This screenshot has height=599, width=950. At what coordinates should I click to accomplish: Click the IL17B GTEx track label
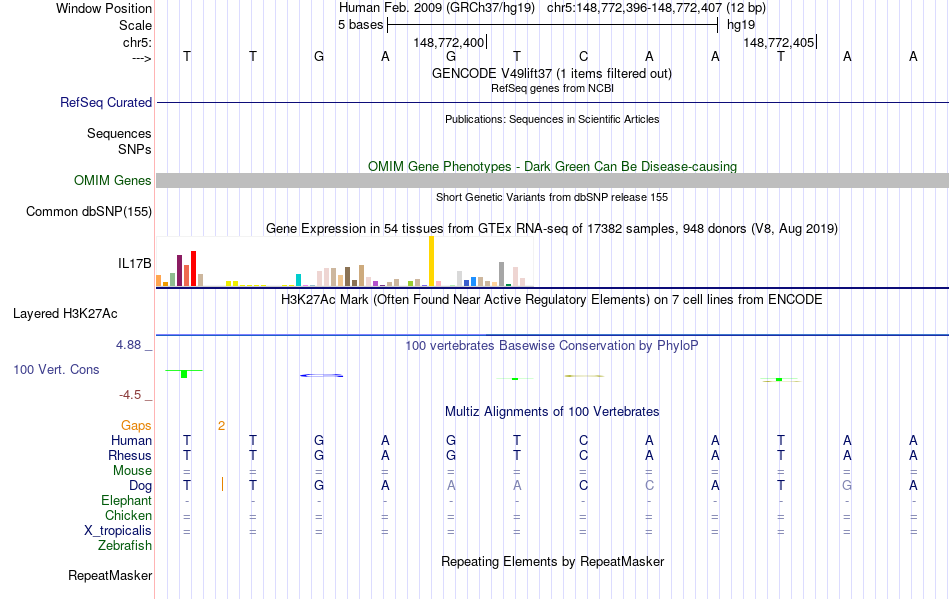[135, 263]
